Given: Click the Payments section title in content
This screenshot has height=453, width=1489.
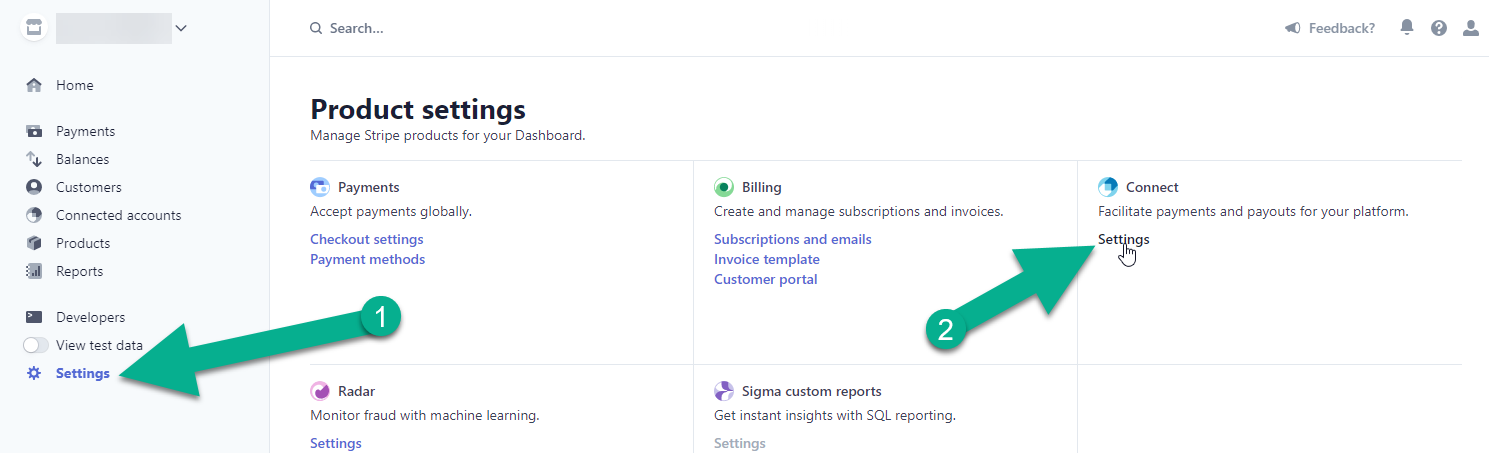Looking at the screenshot, I should (368, 187).
